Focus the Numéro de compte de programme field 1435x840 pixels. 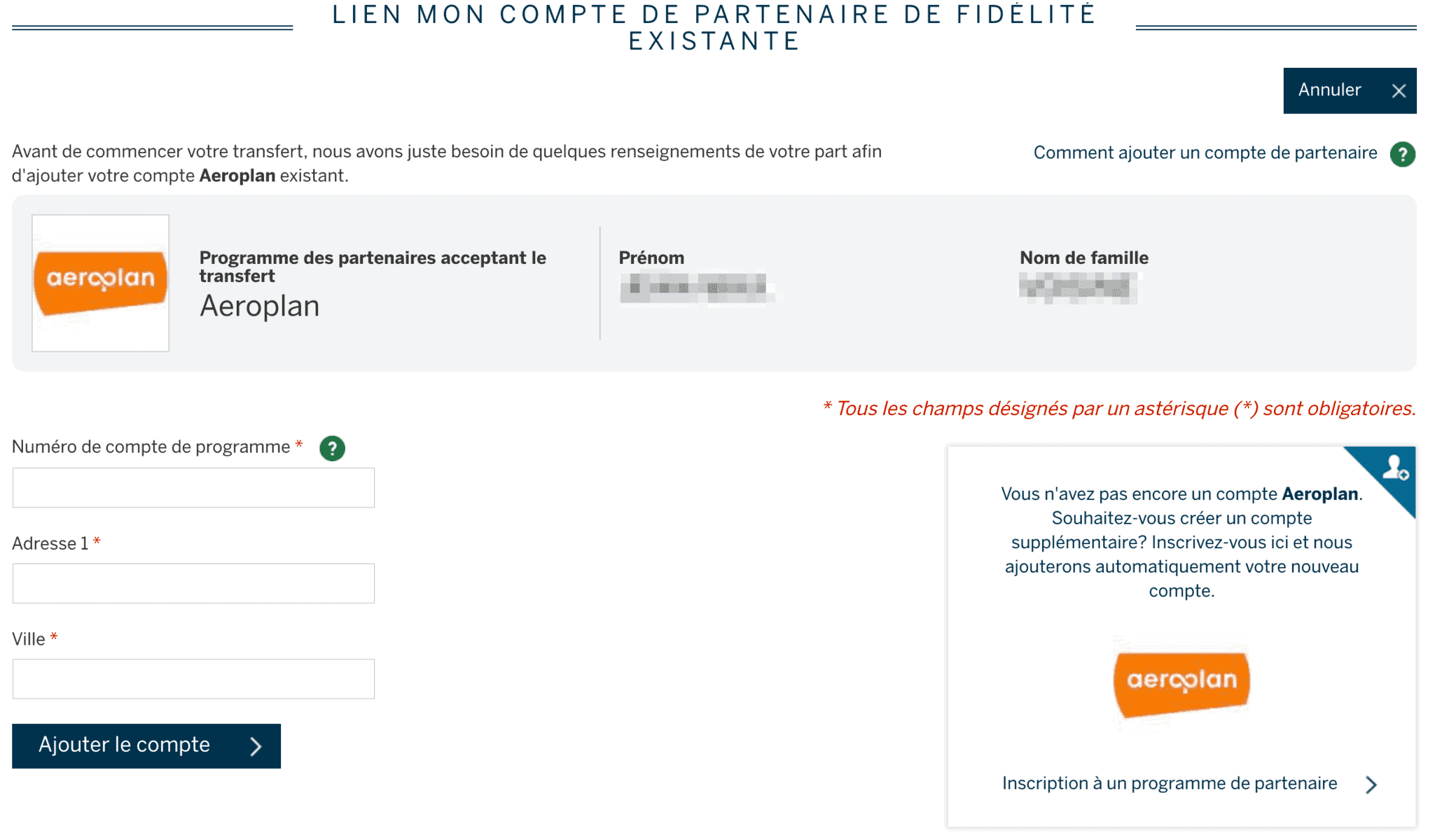pos(193,488)
